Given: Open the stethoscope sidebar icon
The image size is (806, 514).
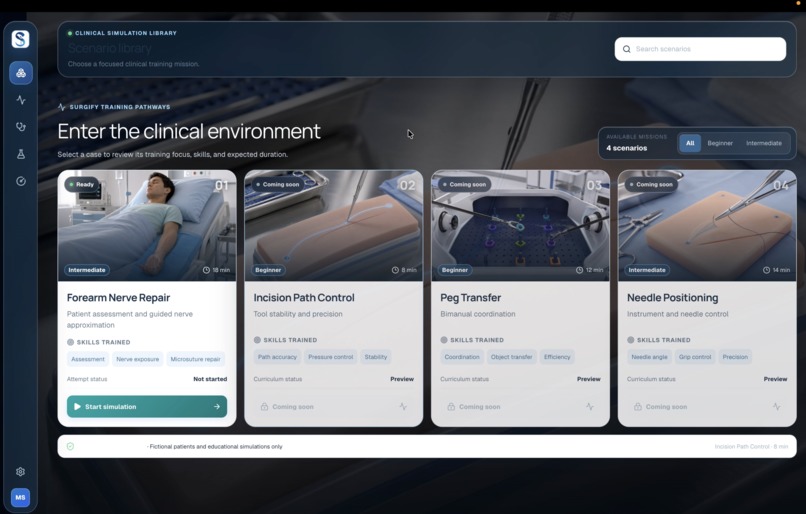Looking at the screenshot, I should [x=21, y=126].
